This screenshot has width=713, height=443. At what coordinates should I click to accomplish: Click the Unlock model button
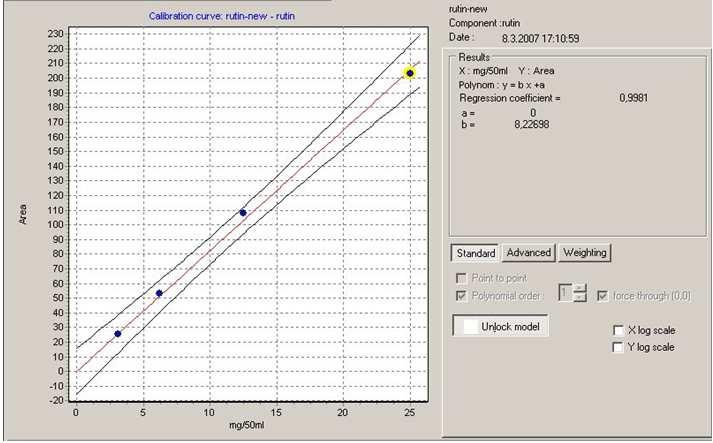click(500, 327)
